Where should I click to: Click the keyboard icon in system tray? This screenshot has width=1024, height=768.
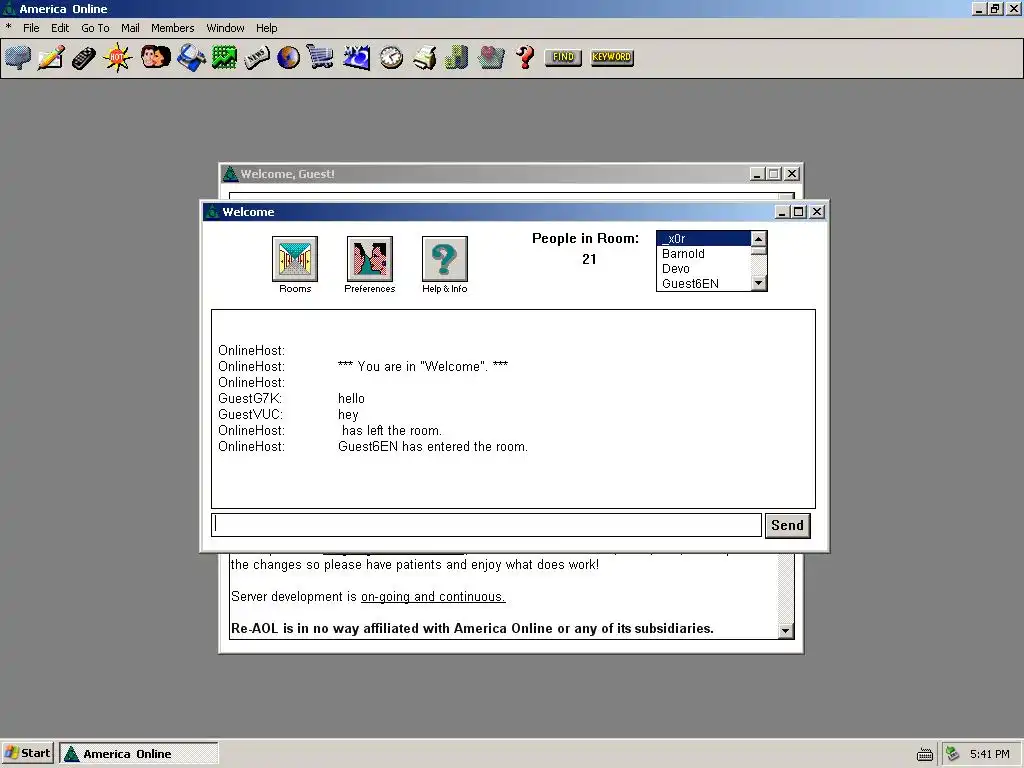[x=925, y=754]
